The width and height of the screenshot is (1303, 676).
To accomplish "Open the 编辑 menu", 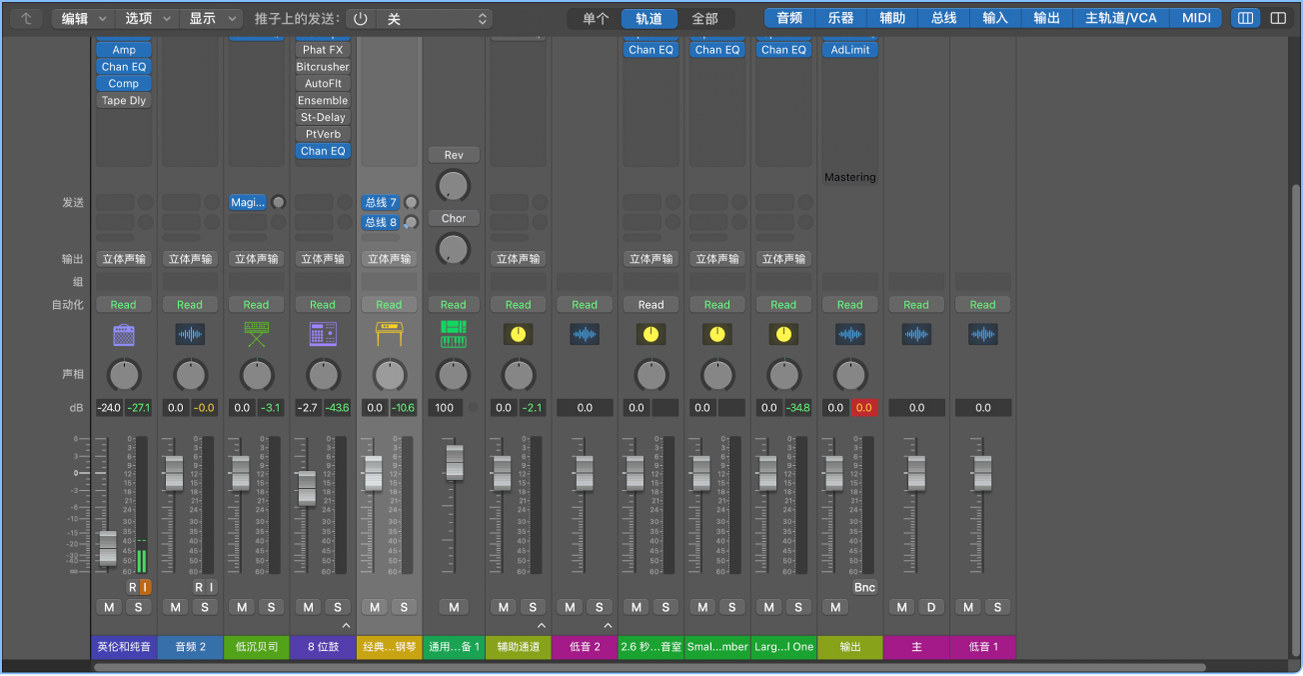I will point(82,18).
